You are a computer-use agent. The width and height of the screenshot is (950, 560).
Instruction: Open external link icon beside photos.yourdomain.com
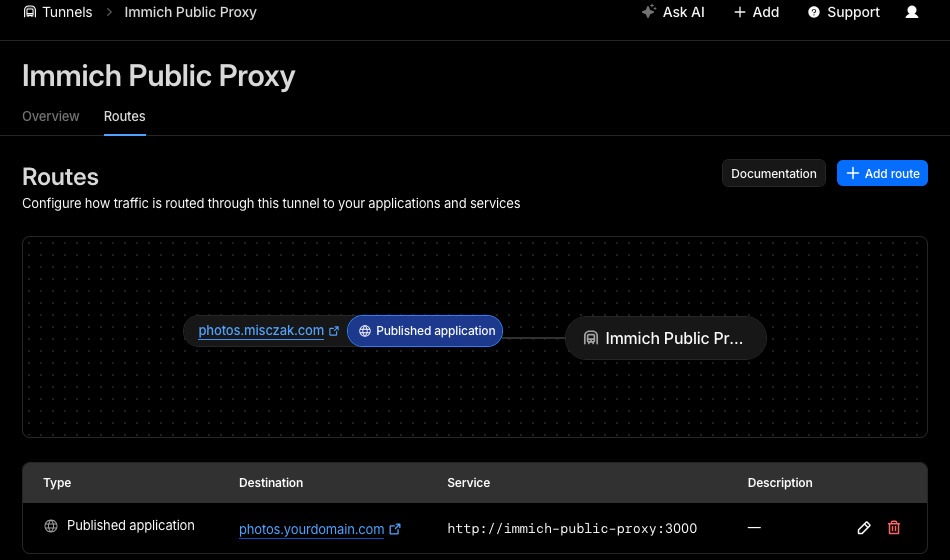click(395, 529)
